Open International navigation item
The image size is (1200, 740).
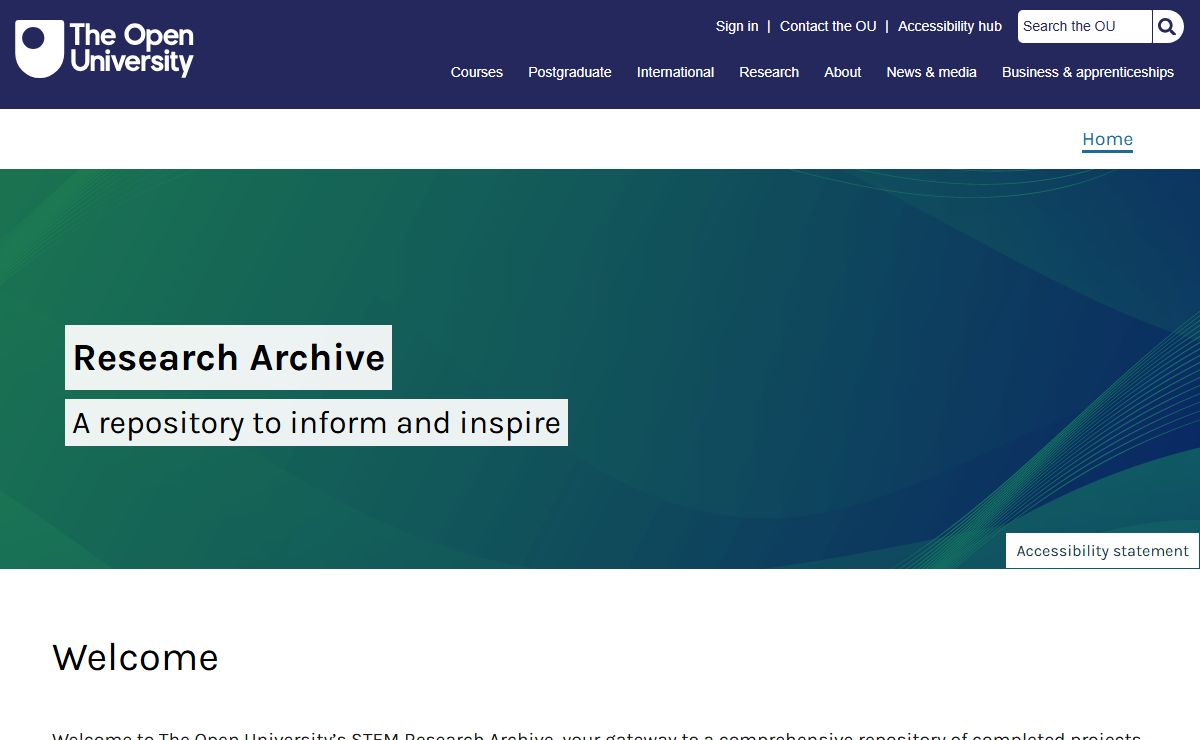coord(676,72)
